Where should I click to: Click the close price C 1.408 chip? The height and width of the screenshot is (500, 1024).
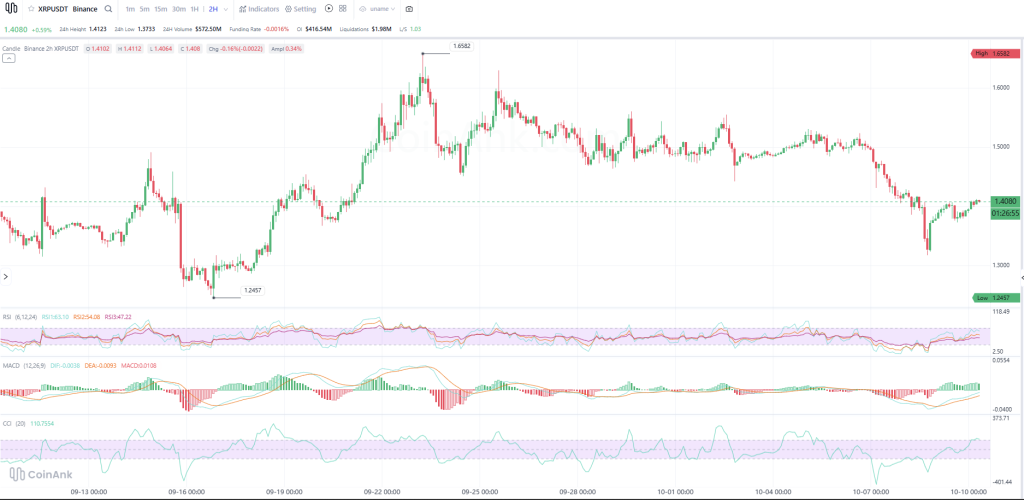190,49
